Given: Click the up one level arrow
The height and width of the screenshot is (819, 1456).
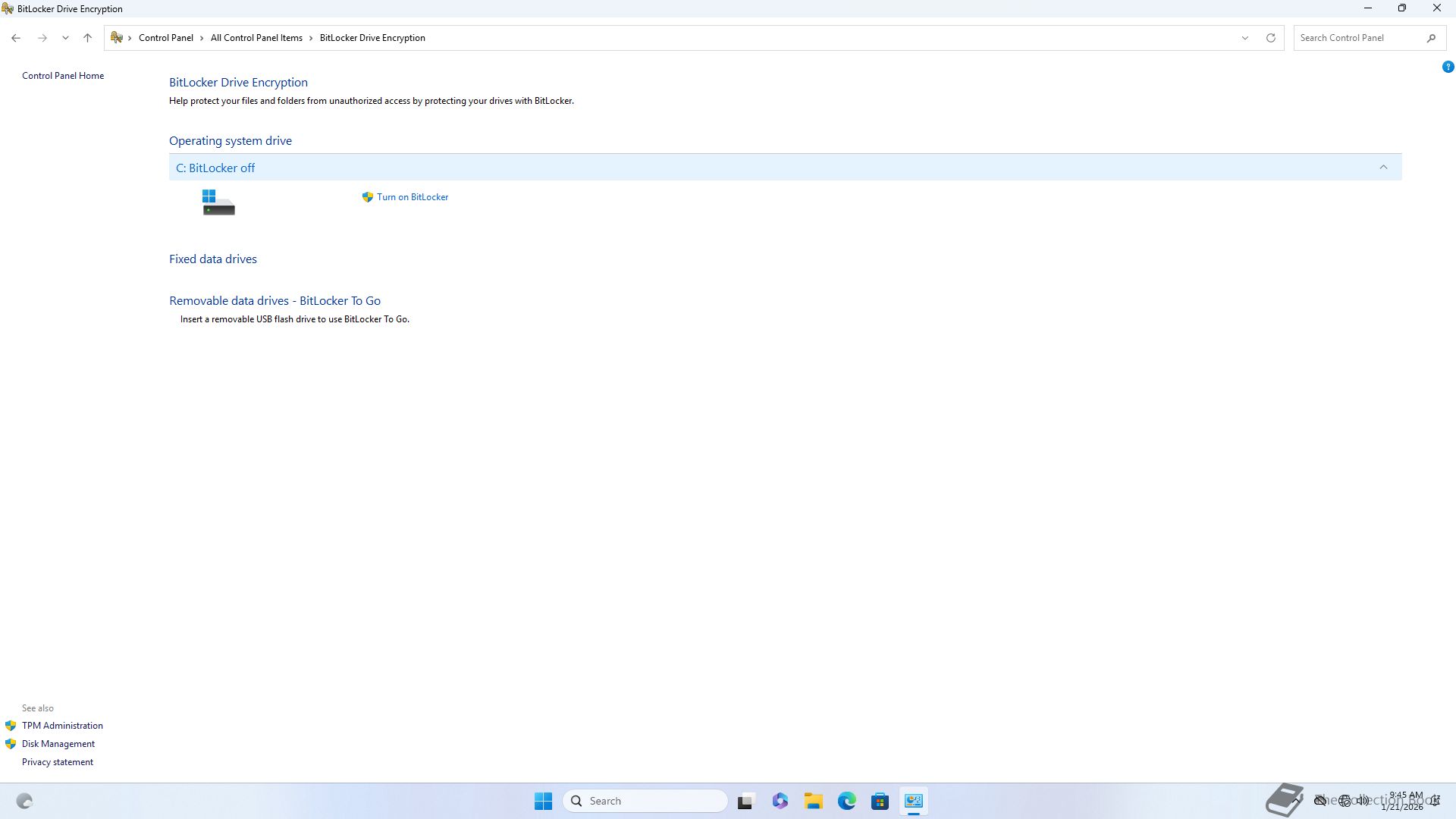Looking at the screenshot, I should (x=87, y=38).
